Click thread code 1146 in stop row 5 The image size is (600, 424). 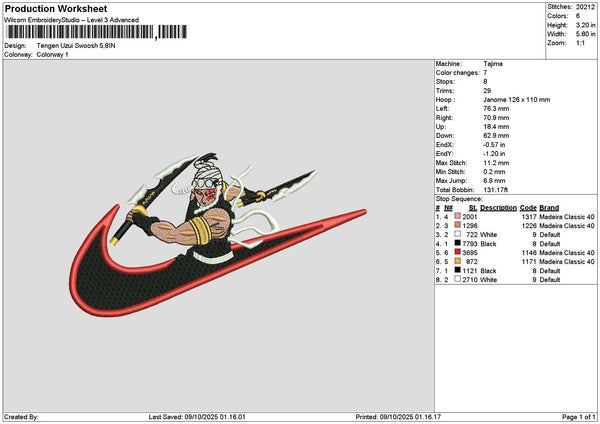click(x=529, y=253)
